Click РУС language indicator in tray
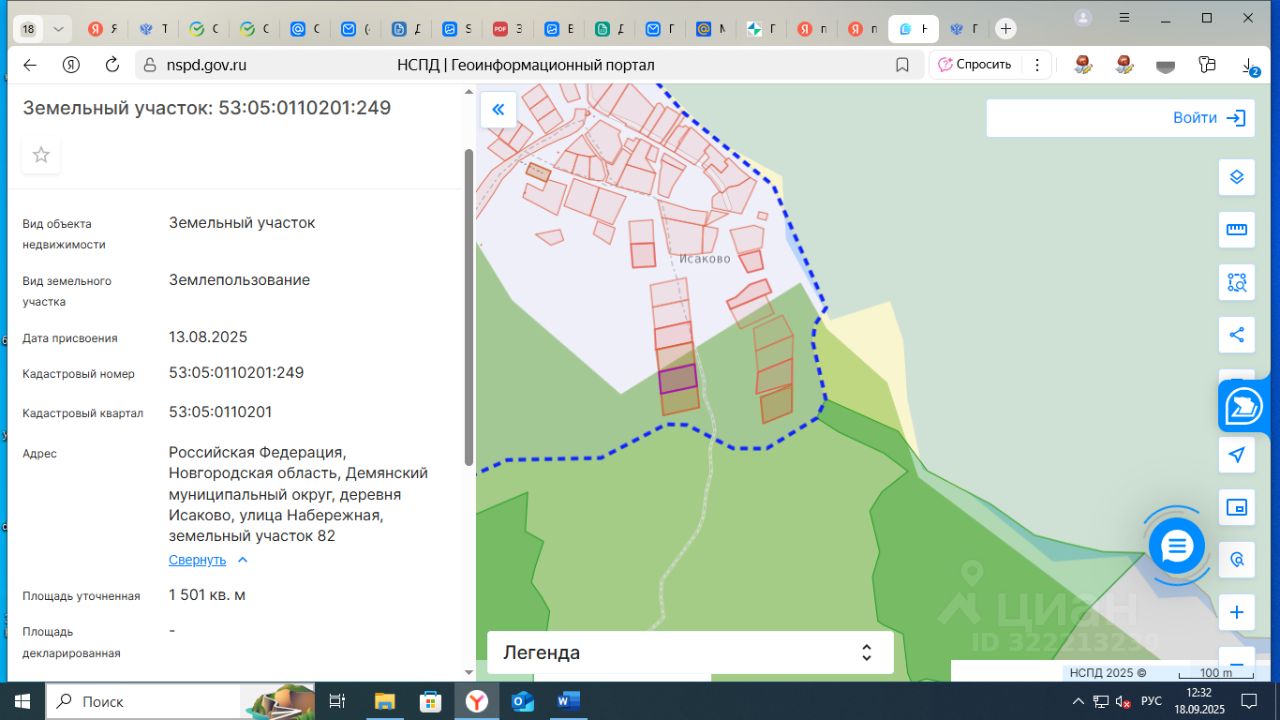Viewport: 1280px width, 720px height. pos(1151,701)
